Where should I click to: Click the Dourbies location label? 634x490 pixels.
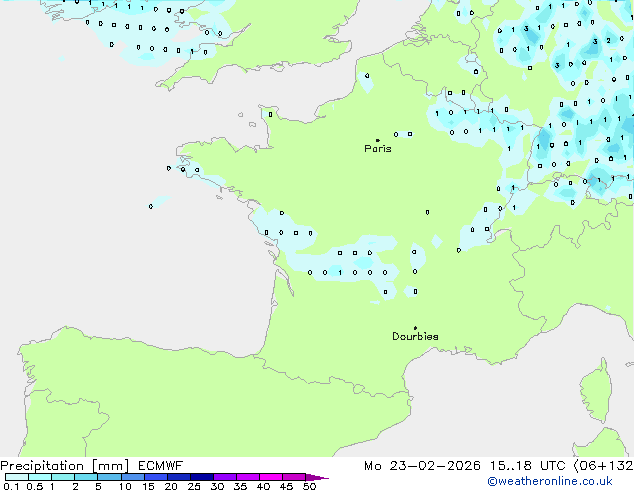tap(415, 336)
